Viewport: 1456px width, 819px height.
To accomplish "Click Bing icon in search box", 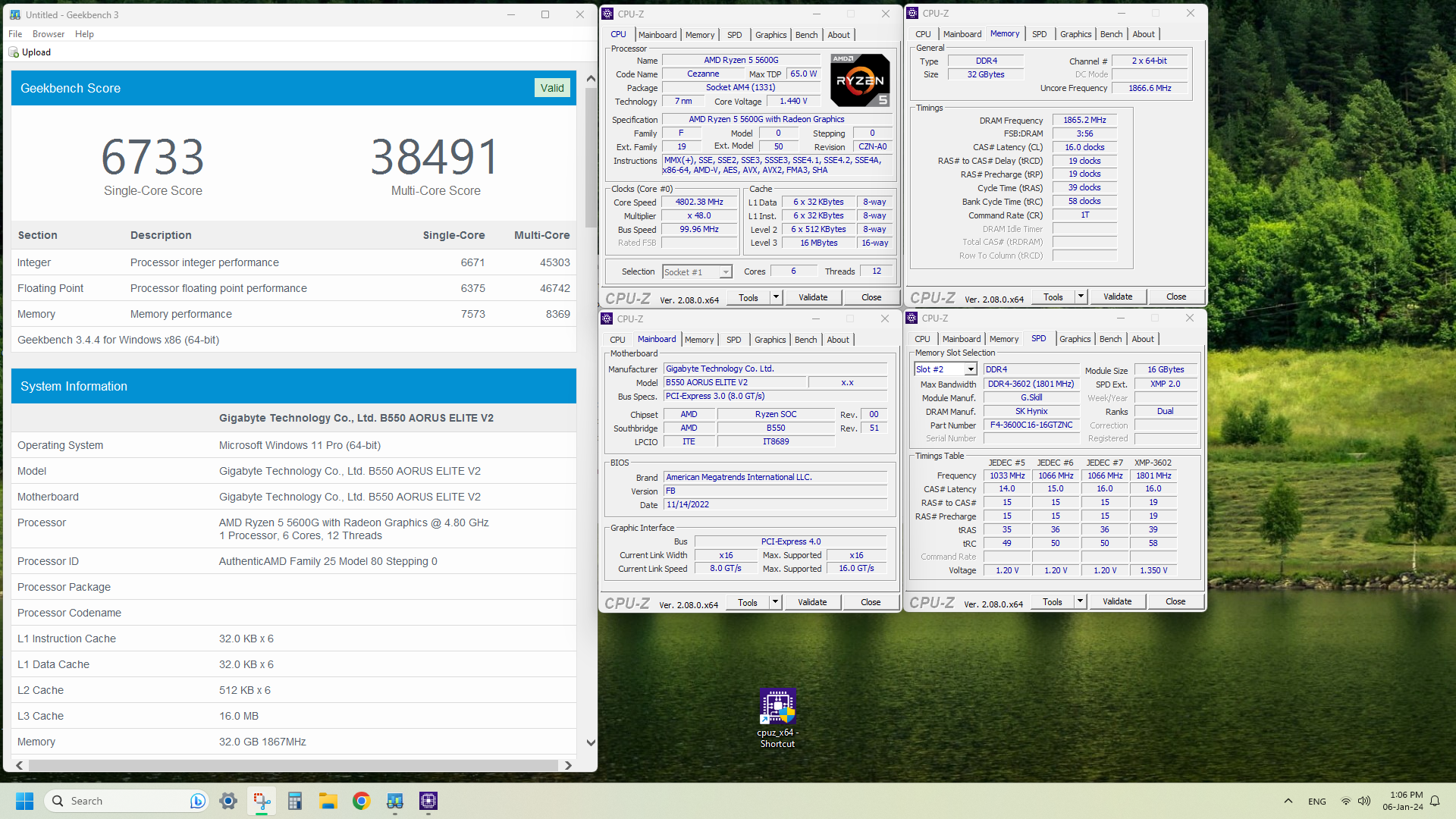I will click(197, 801).
